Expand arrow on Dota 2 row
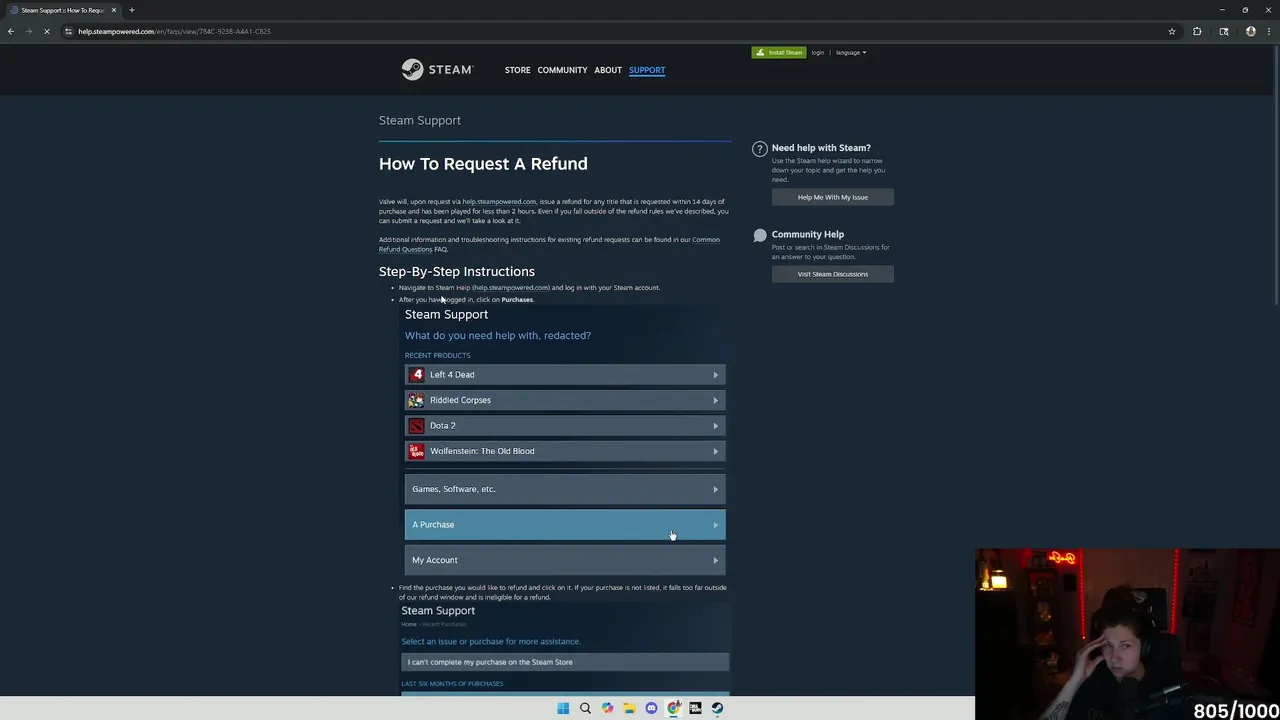This screenshot has height=720, width=1280. [715, 426]
